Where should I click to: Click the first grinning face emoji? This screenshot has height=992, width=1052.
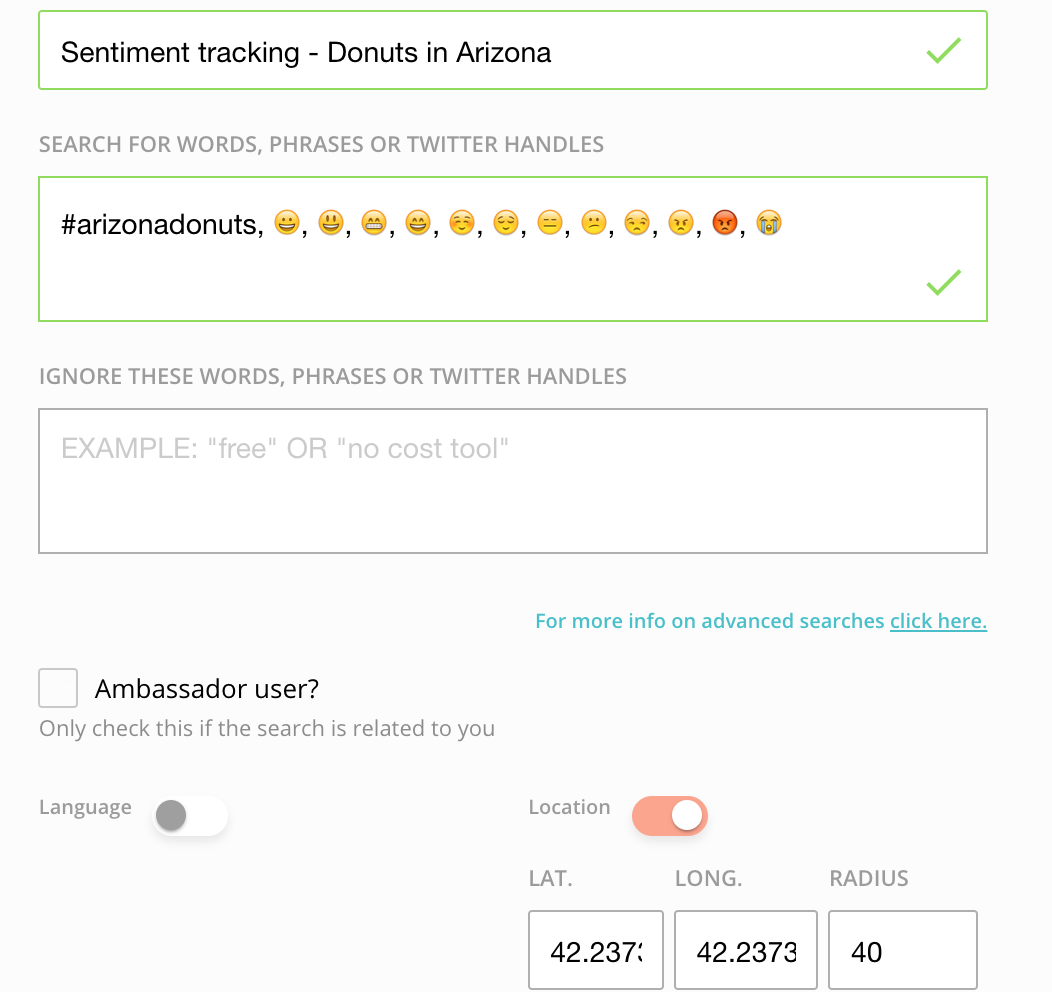(x=285, y=223)
